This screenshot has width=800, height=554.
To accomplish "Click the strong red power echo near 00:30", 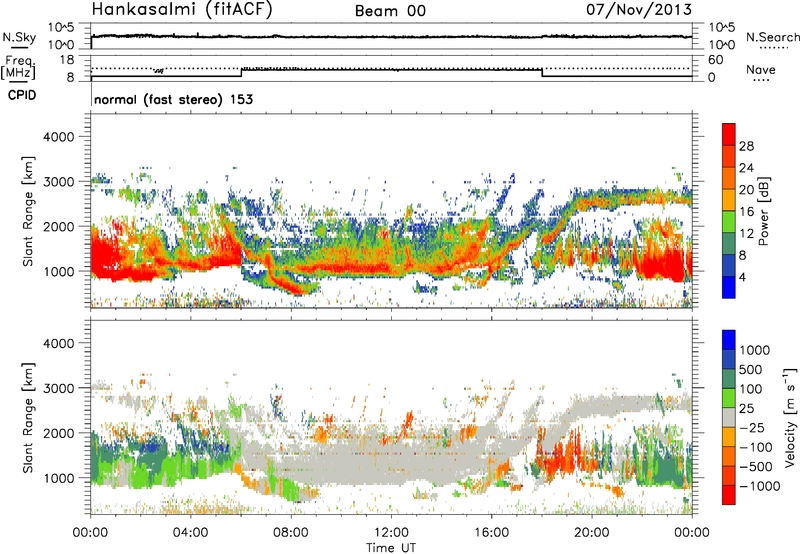I will [105, 255].
